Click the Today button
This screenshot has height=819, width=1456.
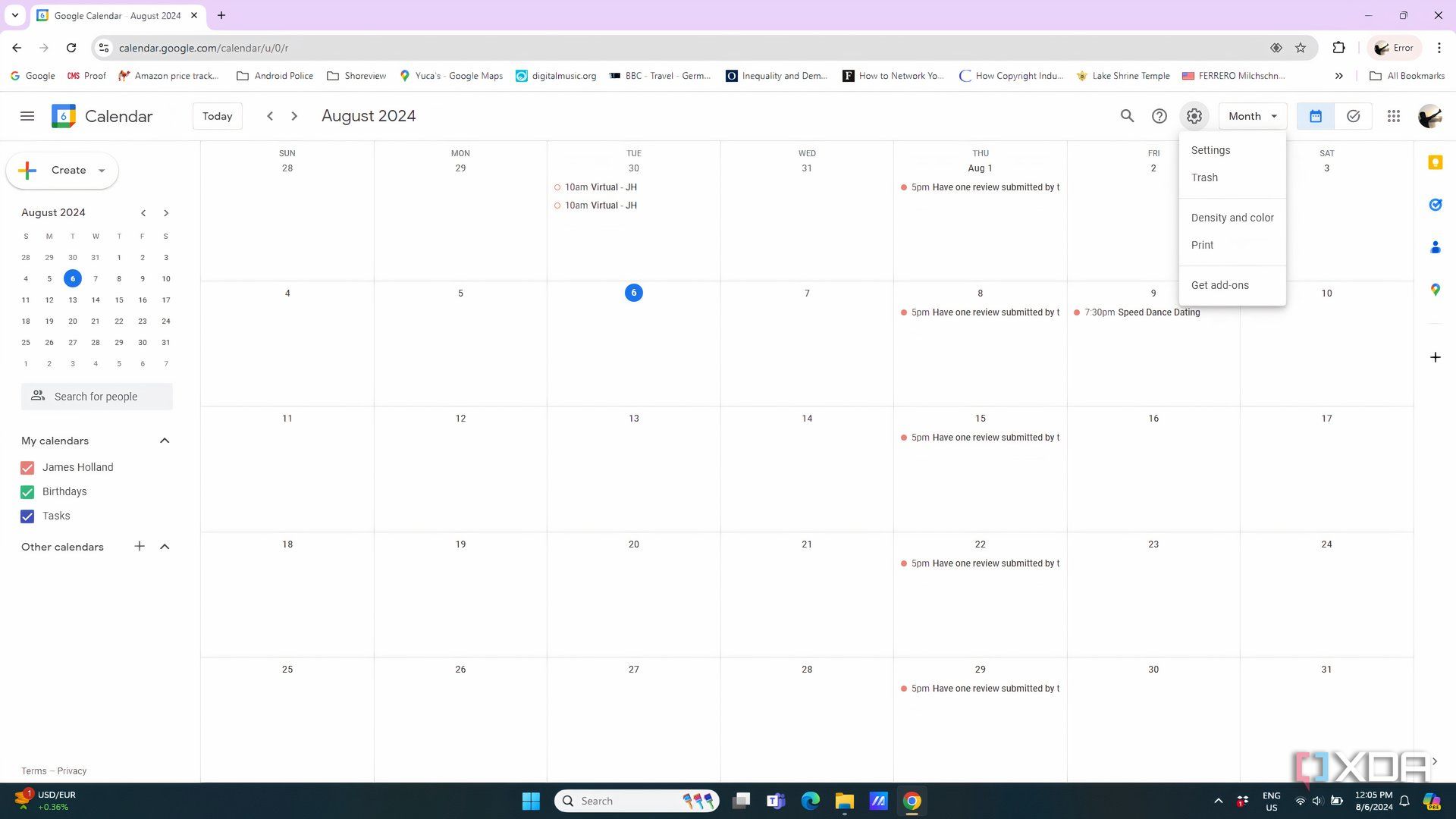tap(217, 116)
